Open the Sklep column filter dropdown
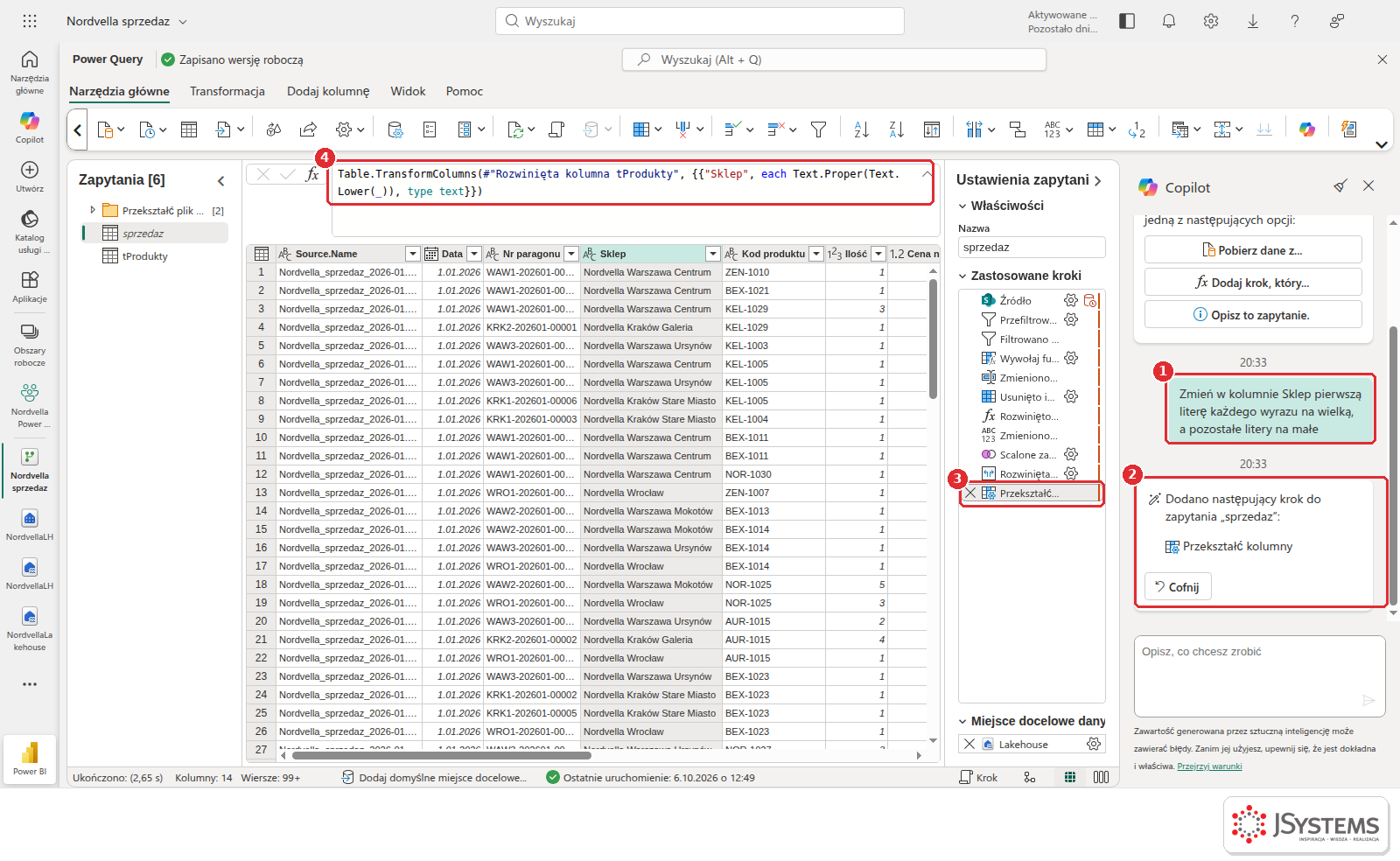The width and height of the screenshot is (1400, 861). (712, 254)
